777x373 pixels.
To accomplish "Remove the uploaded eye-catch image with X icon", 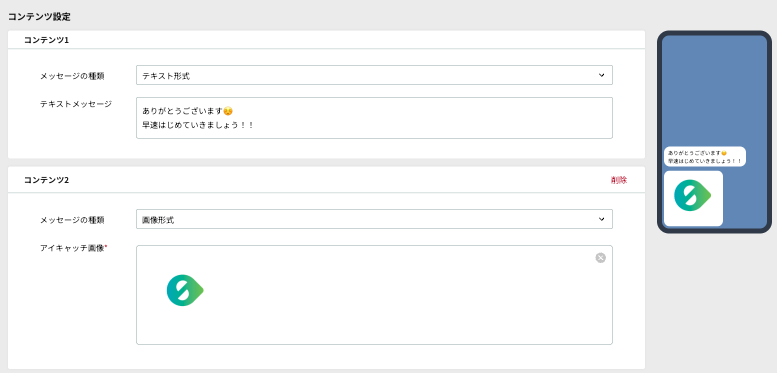I will point(600,258).
